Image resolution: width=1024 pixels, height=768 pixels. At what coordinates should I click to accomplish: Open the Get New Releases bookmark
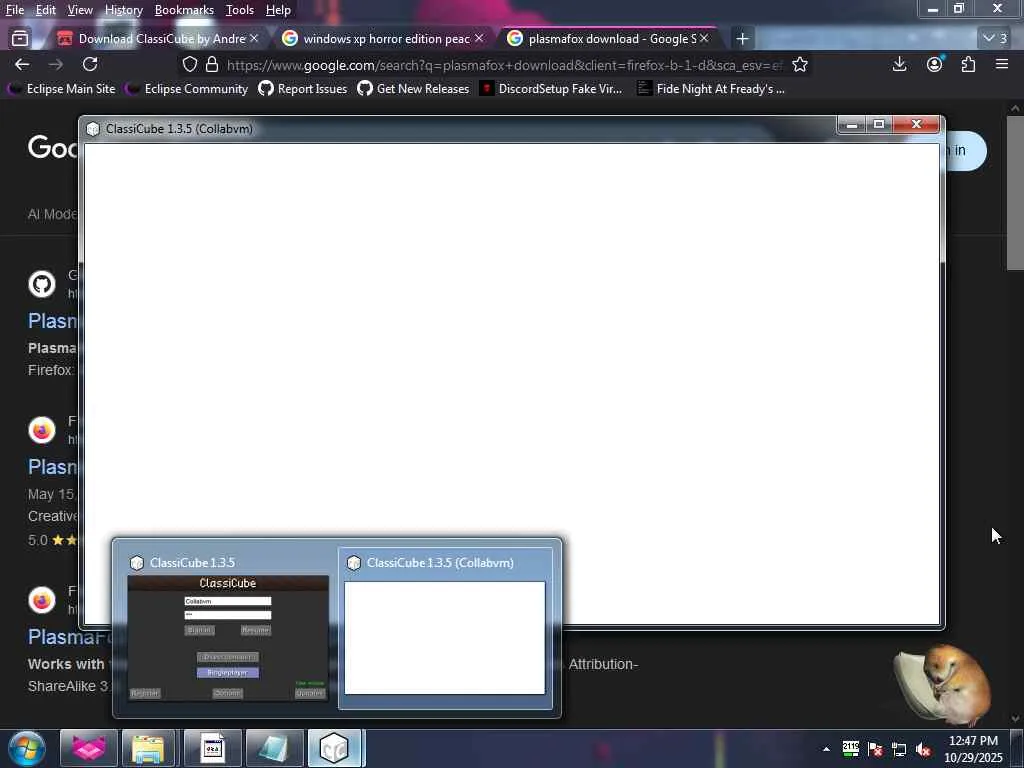pyautogui.click(x=413, y=89)
